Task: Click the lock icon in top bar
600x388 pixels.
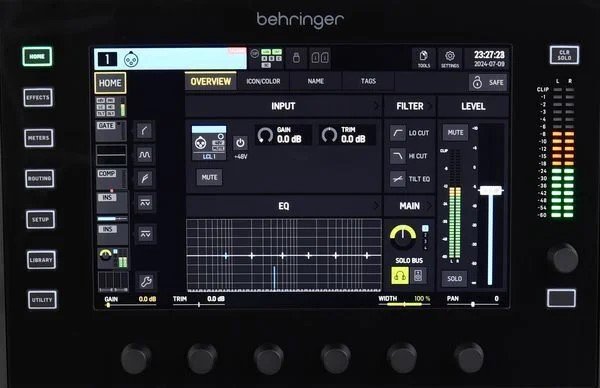Action: click(296, 58)
